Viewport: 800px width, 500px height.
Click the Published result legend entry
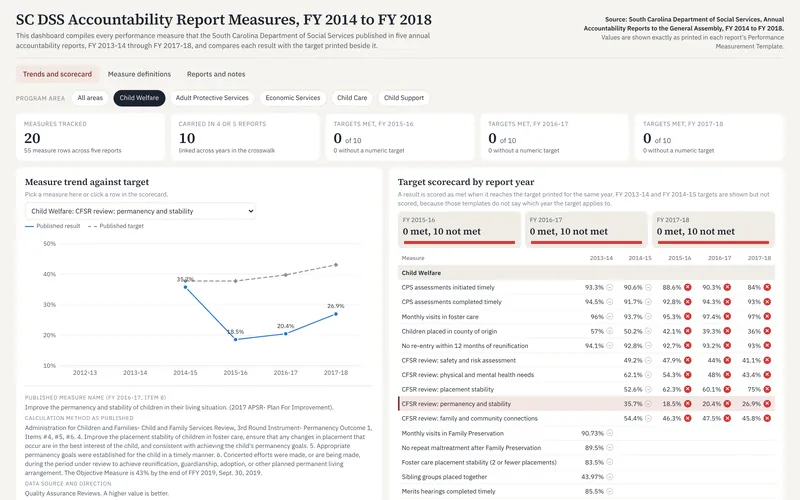(53, 226)
